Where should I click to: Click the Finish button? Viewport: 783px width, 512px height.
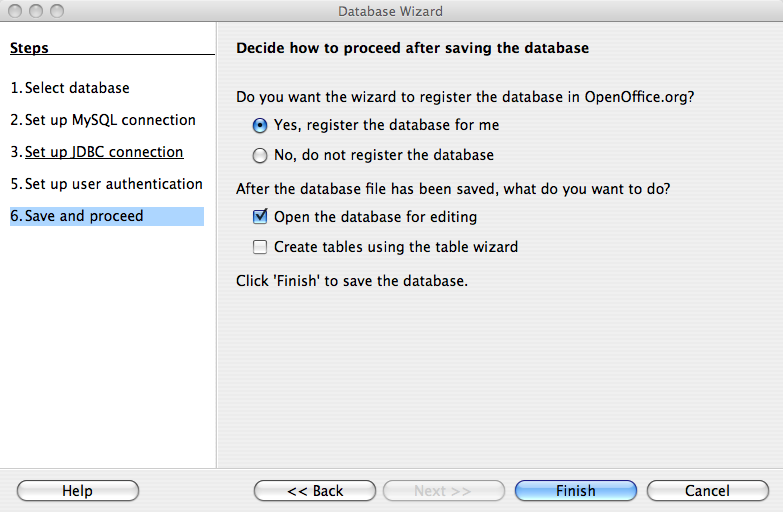point(575,491)
